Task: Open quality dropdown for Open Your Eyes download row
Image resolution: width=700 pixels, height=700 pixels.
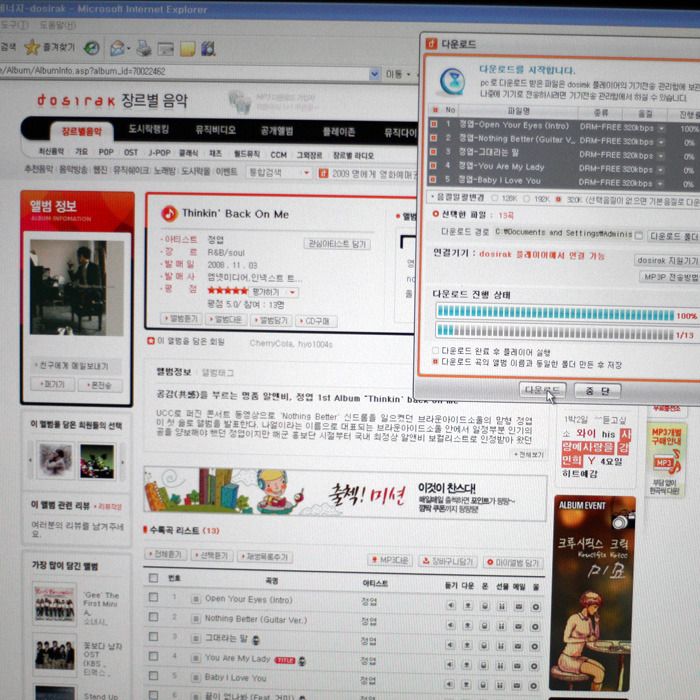Action: [x=661, y=129]
